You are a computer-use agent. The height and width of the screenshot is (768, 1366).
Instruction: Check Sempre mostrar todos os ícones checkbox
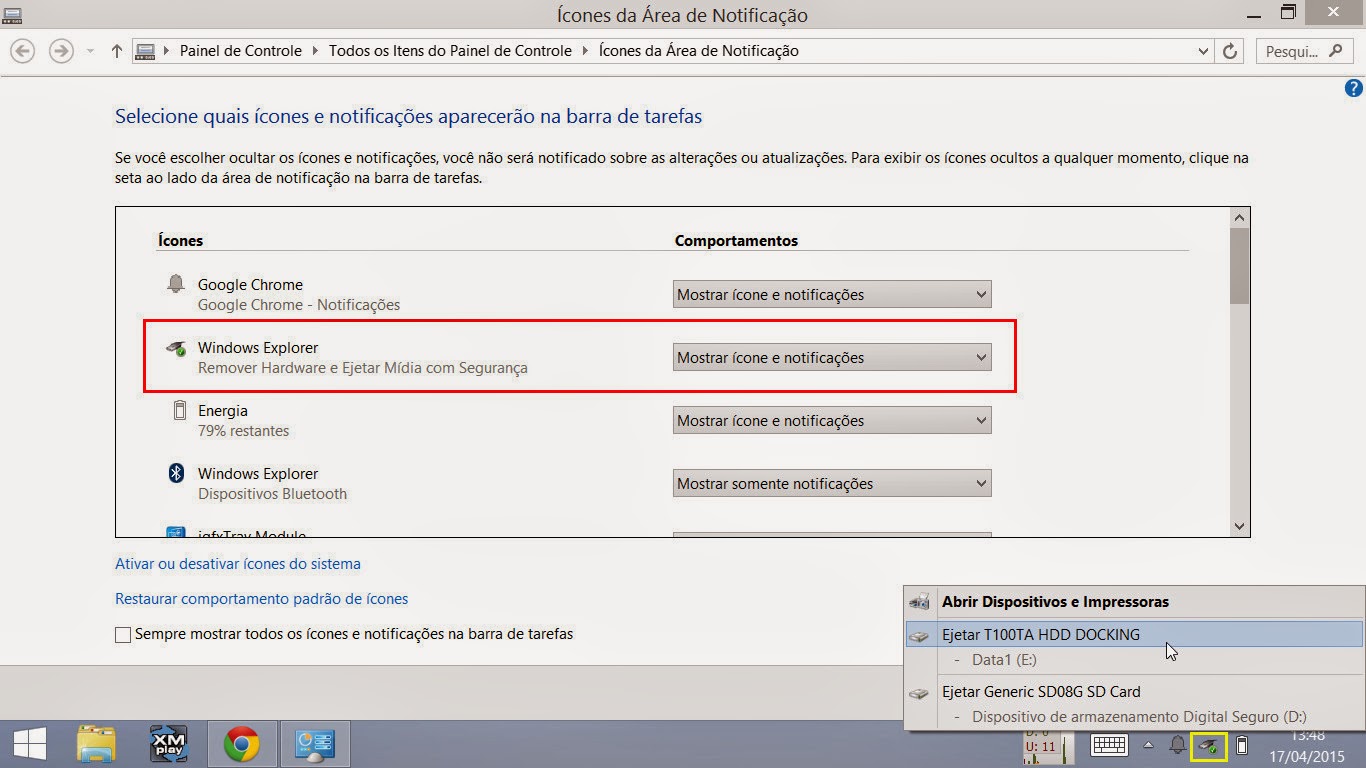(123, 634)
